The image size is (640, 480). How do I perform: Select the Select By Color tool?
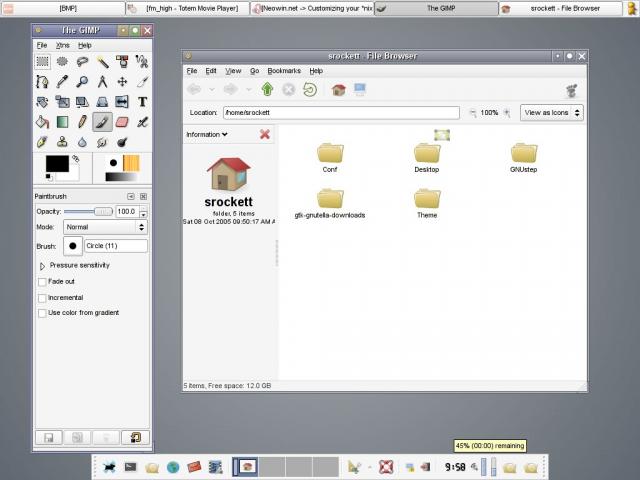click(x=122, y=62)
